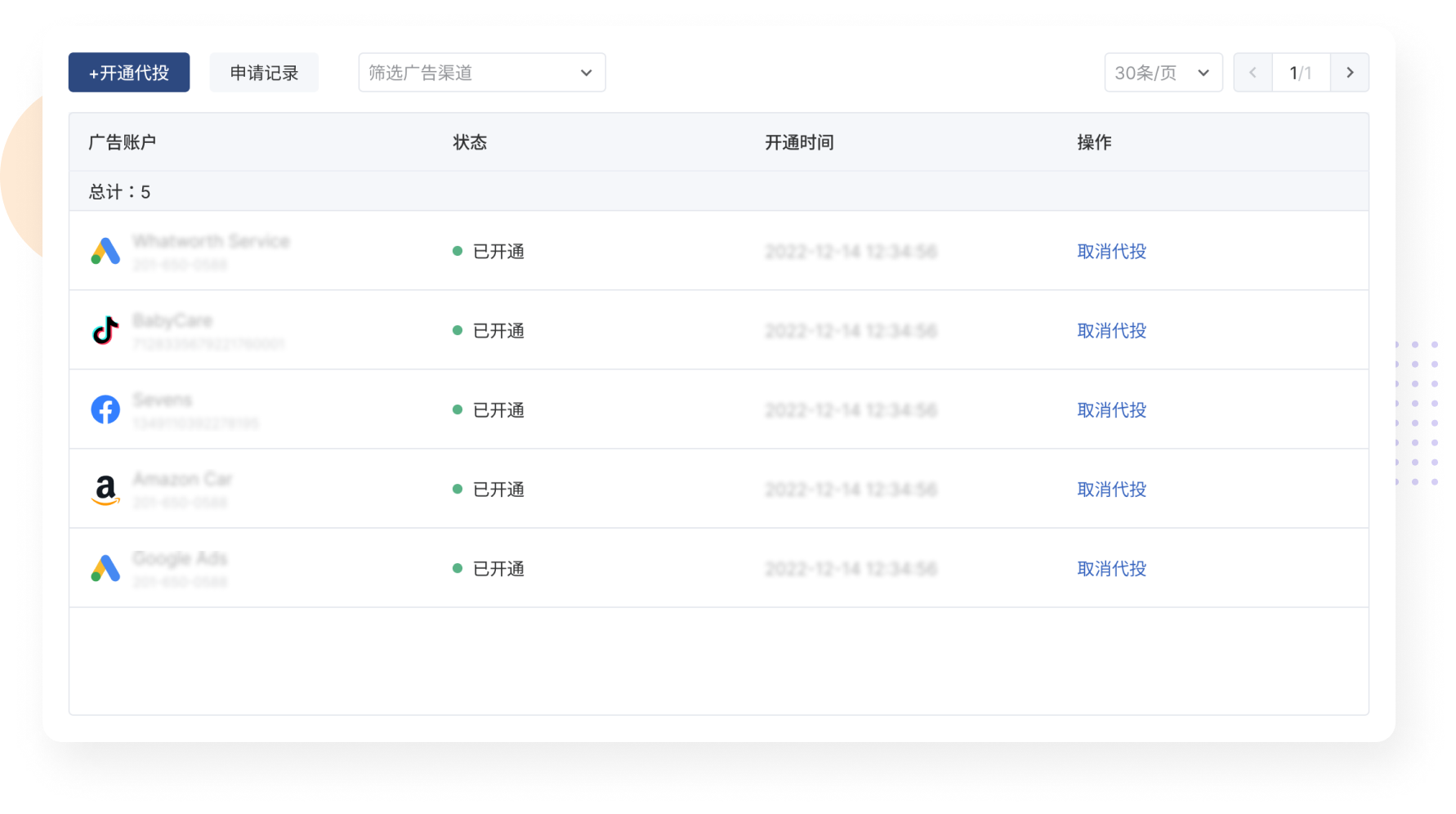Screen dimensions: 1456x814
Task: Click the Google Ads icon in last row
Action: pos(105,568)
